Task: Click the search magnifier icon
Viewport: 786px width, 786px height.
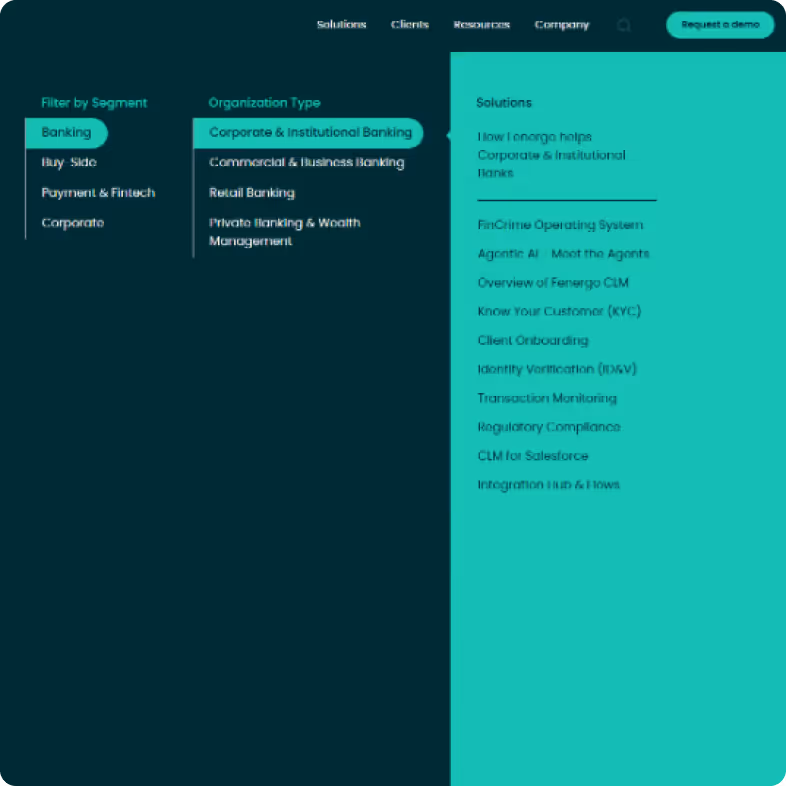Action: point(624,25)
